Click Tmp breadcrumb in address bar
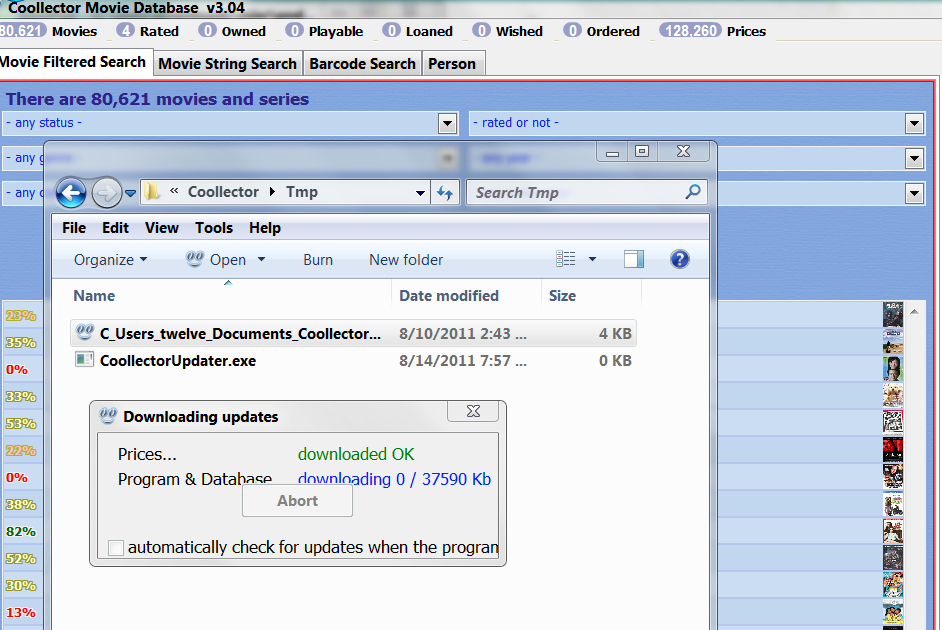The width and height of the screenshot is (942, 630). 302,192
